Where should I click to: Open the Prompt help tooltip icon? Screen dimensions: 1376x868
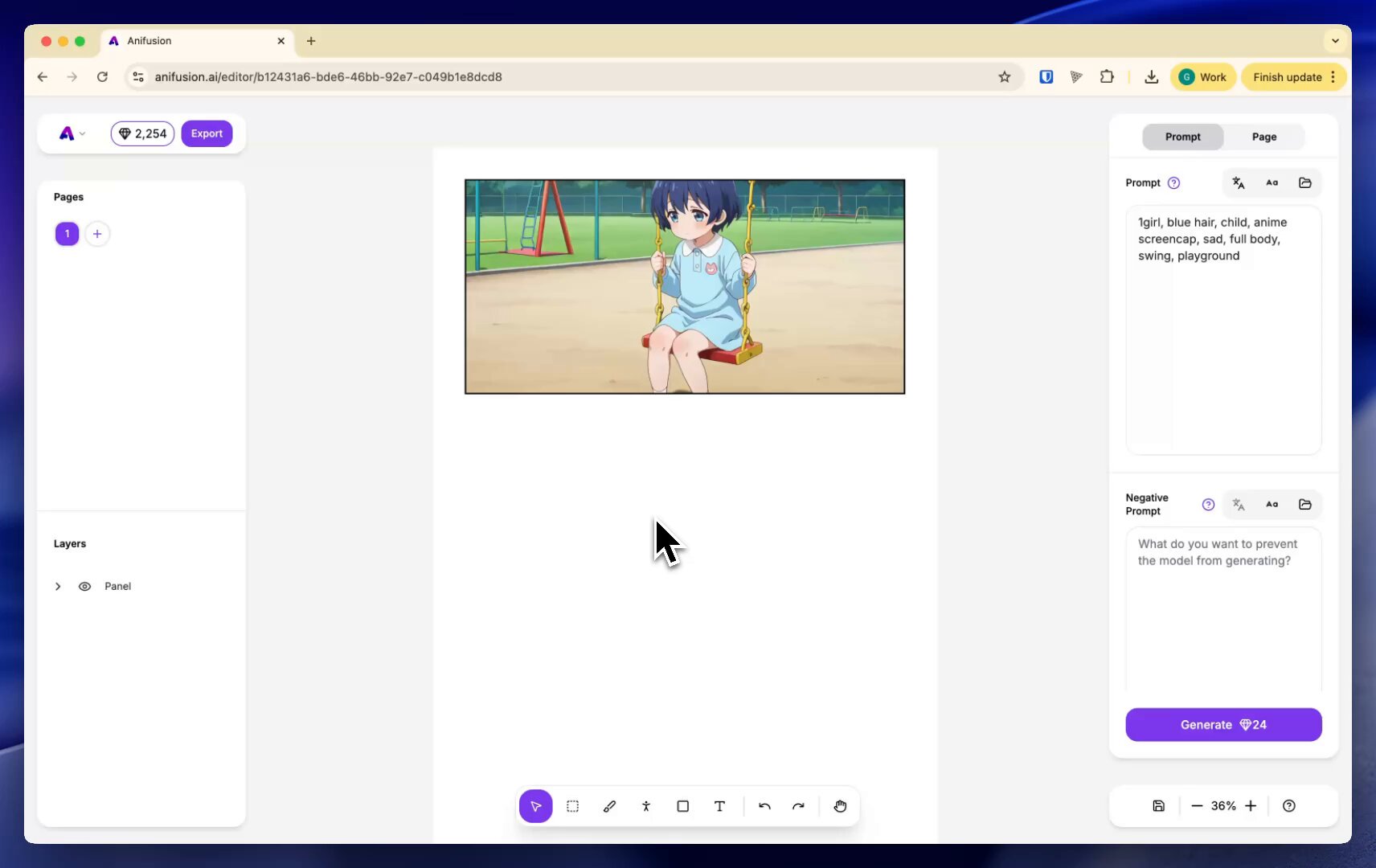1173,183
